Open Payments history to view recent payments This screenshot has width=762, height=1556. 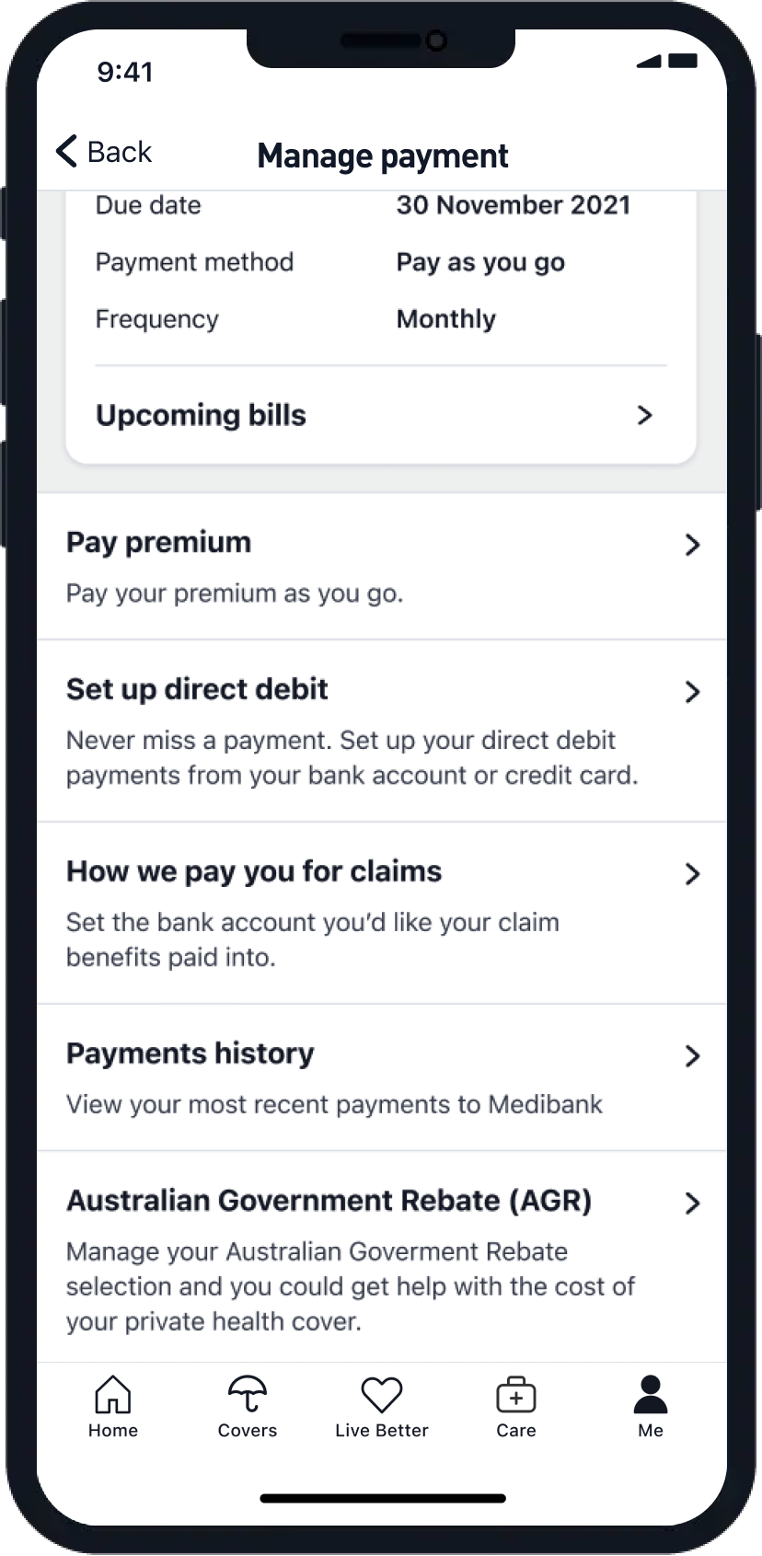pos(190,1053)
